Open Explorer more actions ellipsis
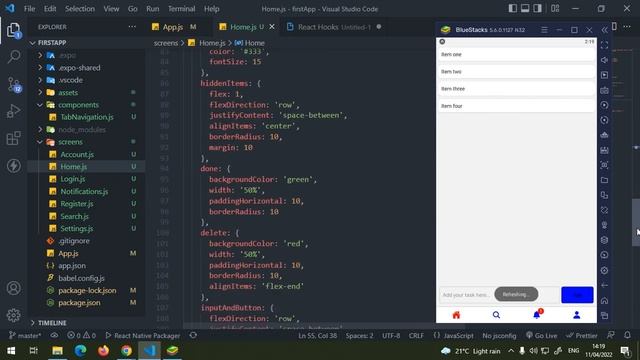The height and width of the screenshot is (360, 640). [132, 27]
